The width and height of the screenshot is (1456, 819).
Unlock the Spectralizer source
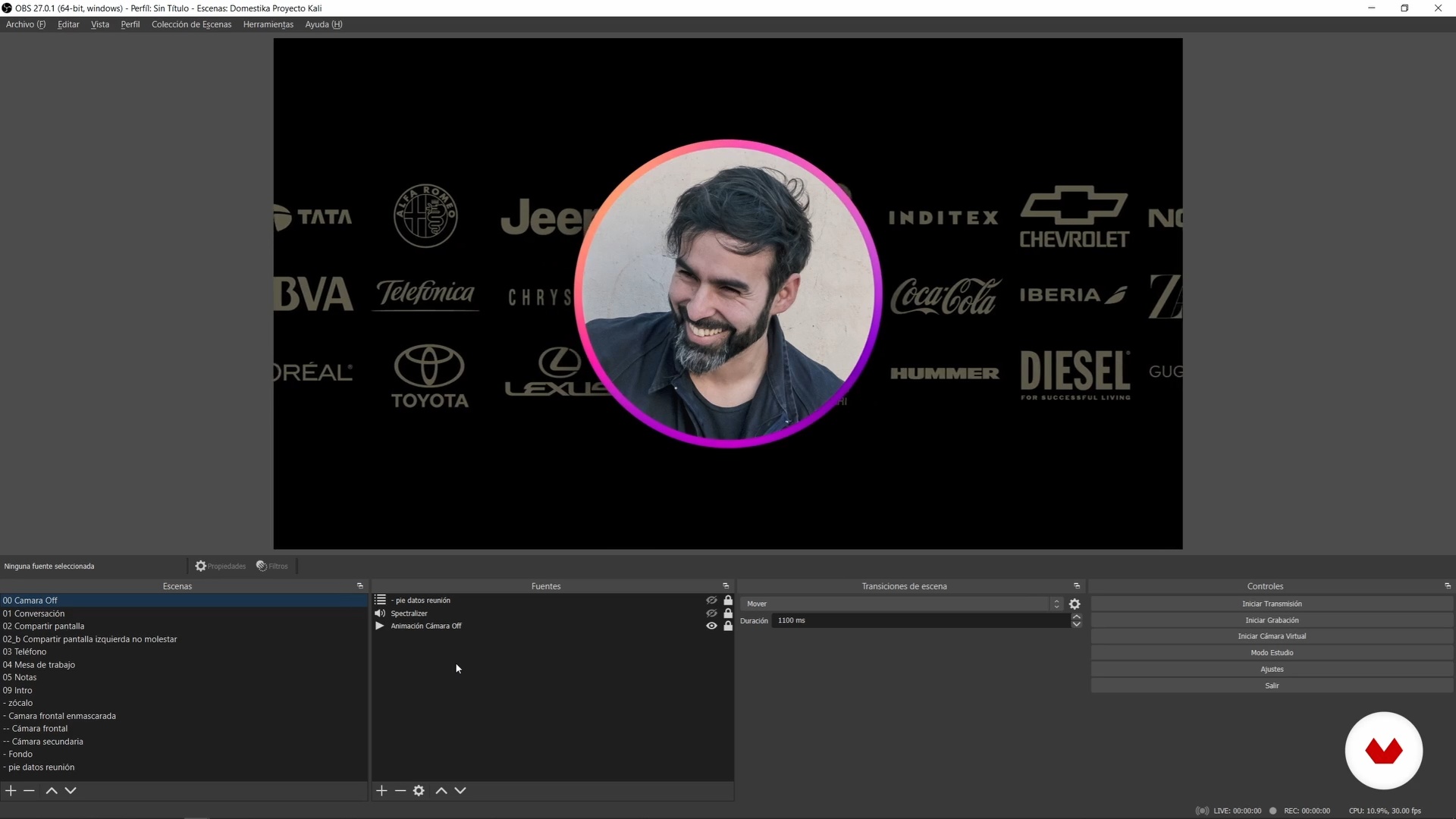pos(728,613)
